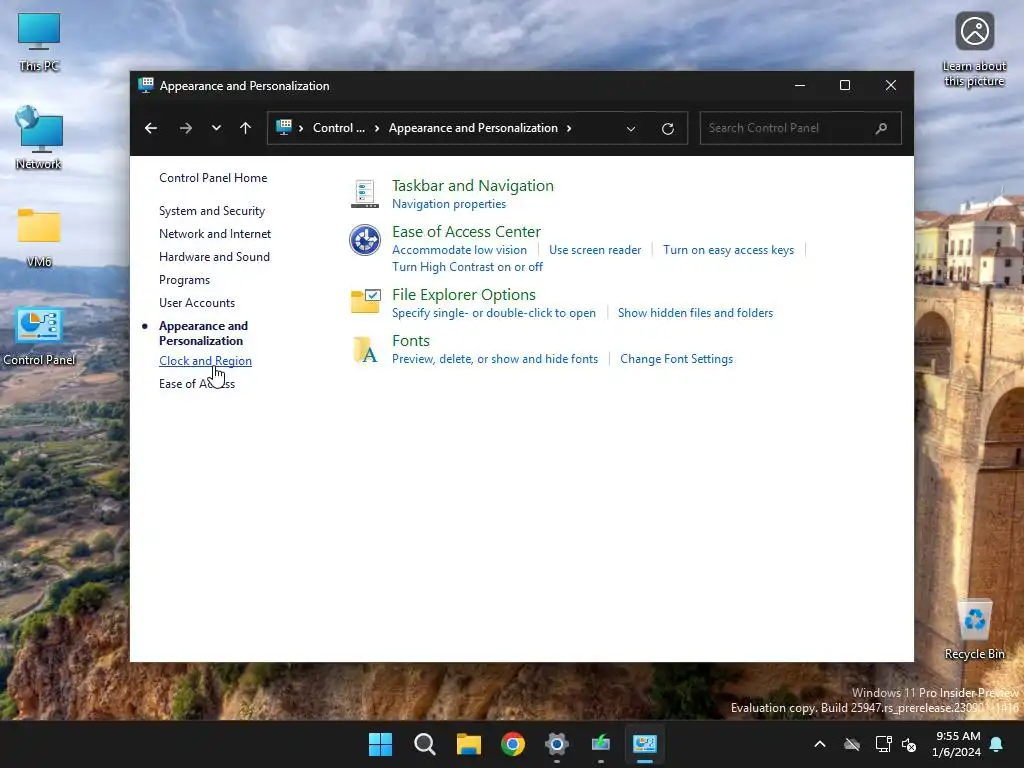Click Turn High Contrast on or off

pos(467,266)
